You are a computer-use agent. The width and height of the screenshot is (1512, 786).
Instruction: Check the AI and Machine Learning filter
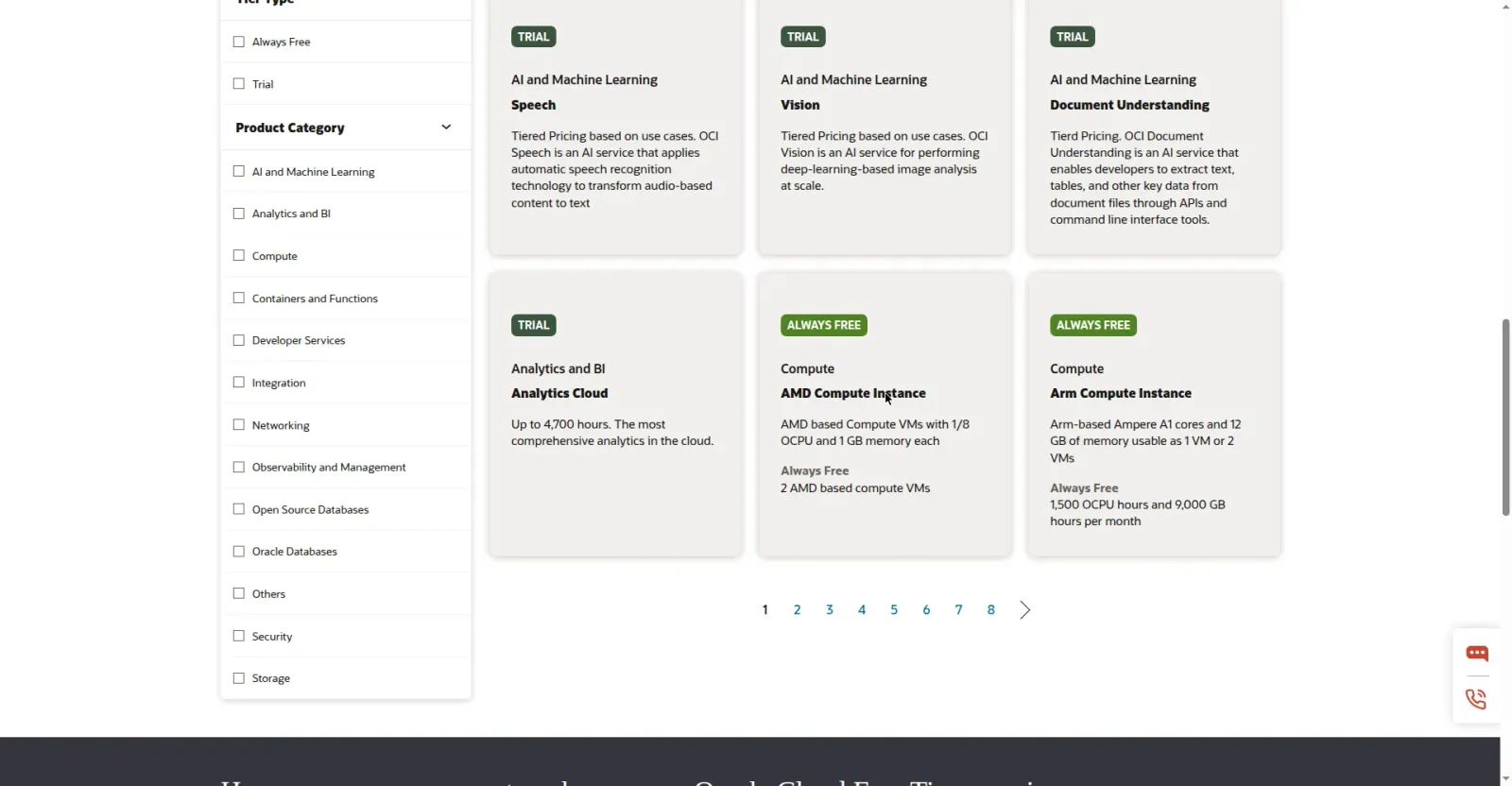(239, 172)
